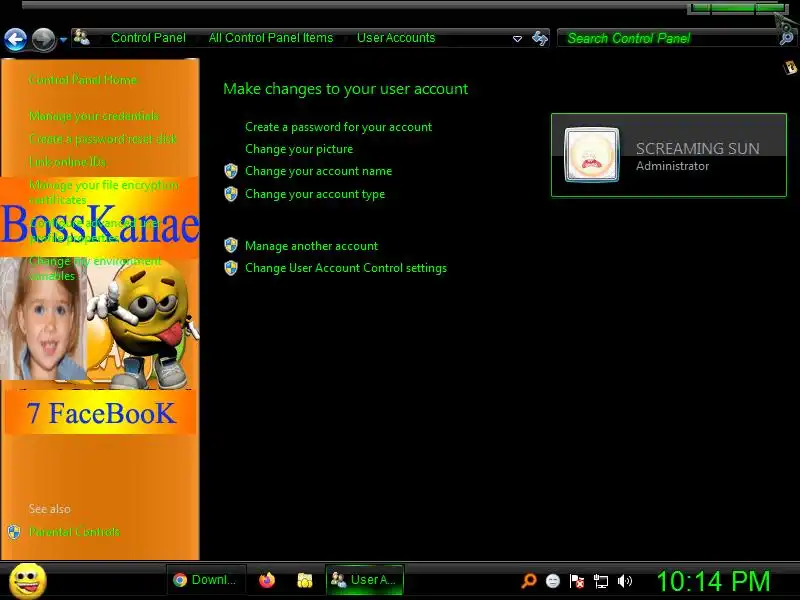Click shield icon next to Manage another account
This screenshot has width=800, height=600.
231,245
